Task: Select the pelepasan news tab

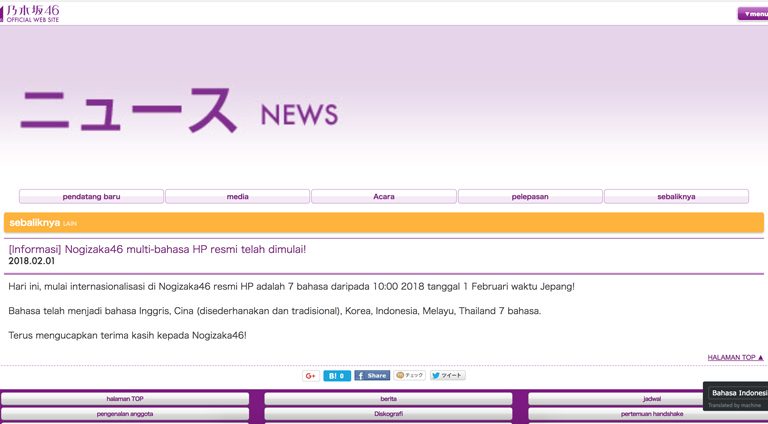Action: pos(530,196)
